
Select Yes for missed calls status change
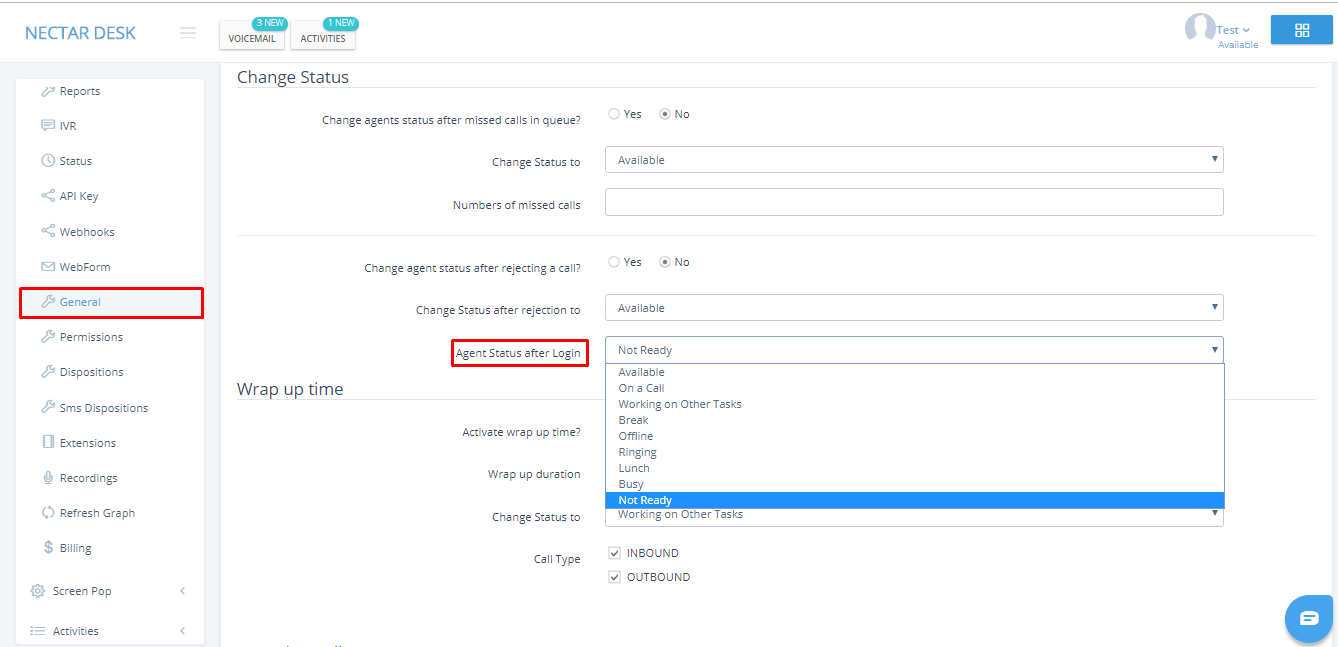[x=614, y=114]
